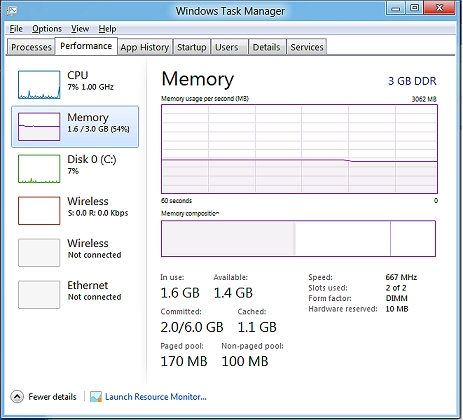Open the Help menu

(107, 29)
